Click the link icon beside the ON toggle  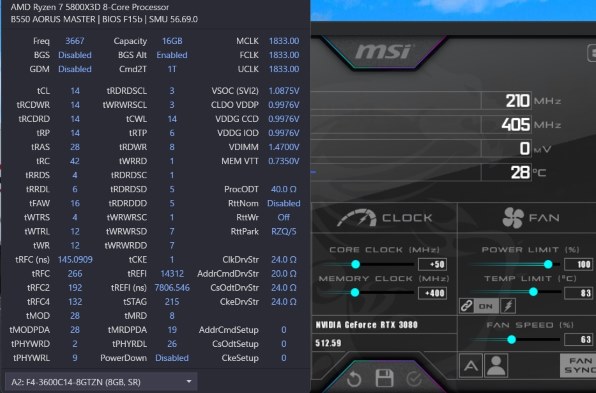pyautogui.click(x=466, y=306)
